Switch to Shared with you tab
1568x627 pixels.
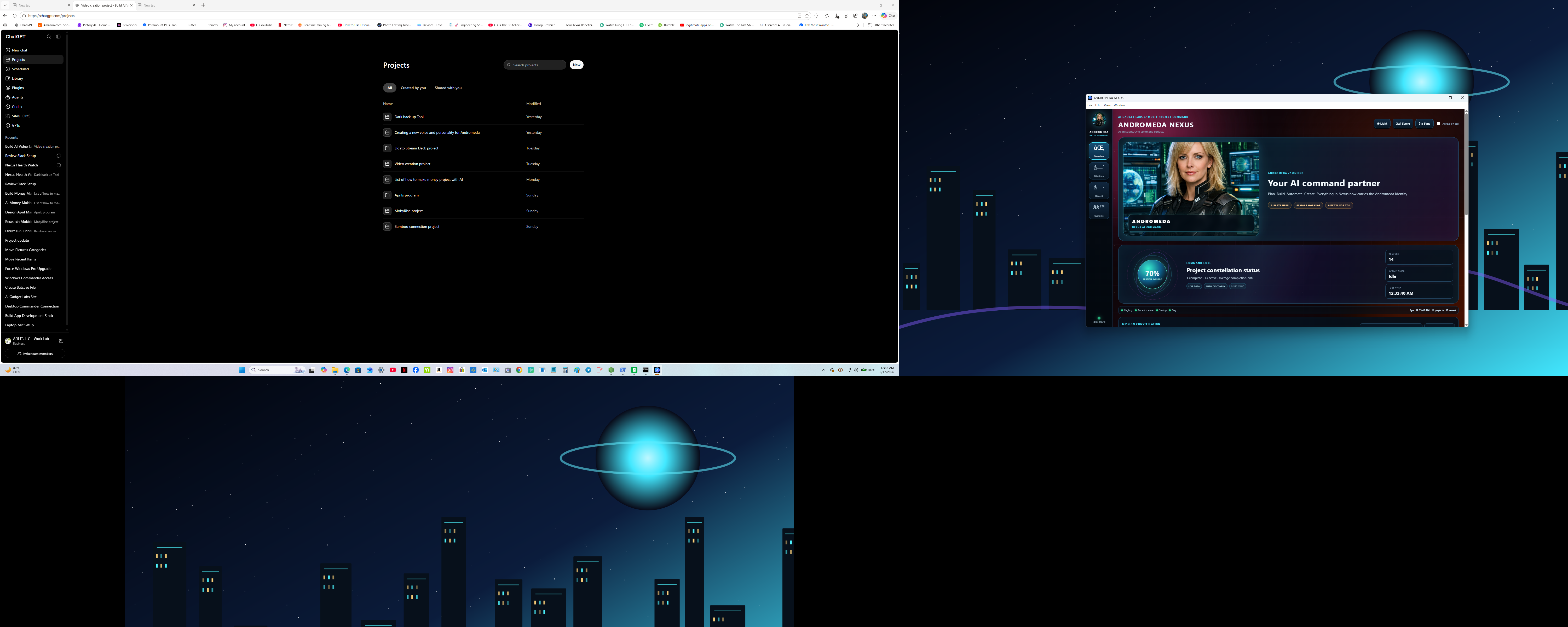click(448, 88)
